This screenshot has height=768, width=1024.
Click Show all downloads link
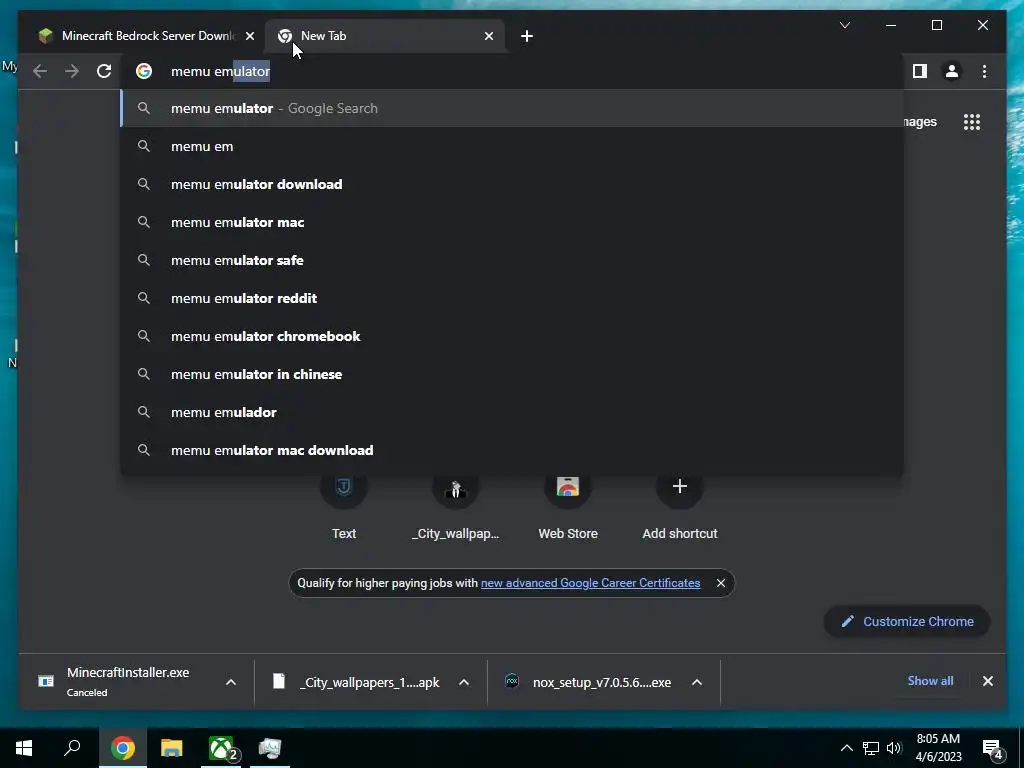[x=930, y=681]
